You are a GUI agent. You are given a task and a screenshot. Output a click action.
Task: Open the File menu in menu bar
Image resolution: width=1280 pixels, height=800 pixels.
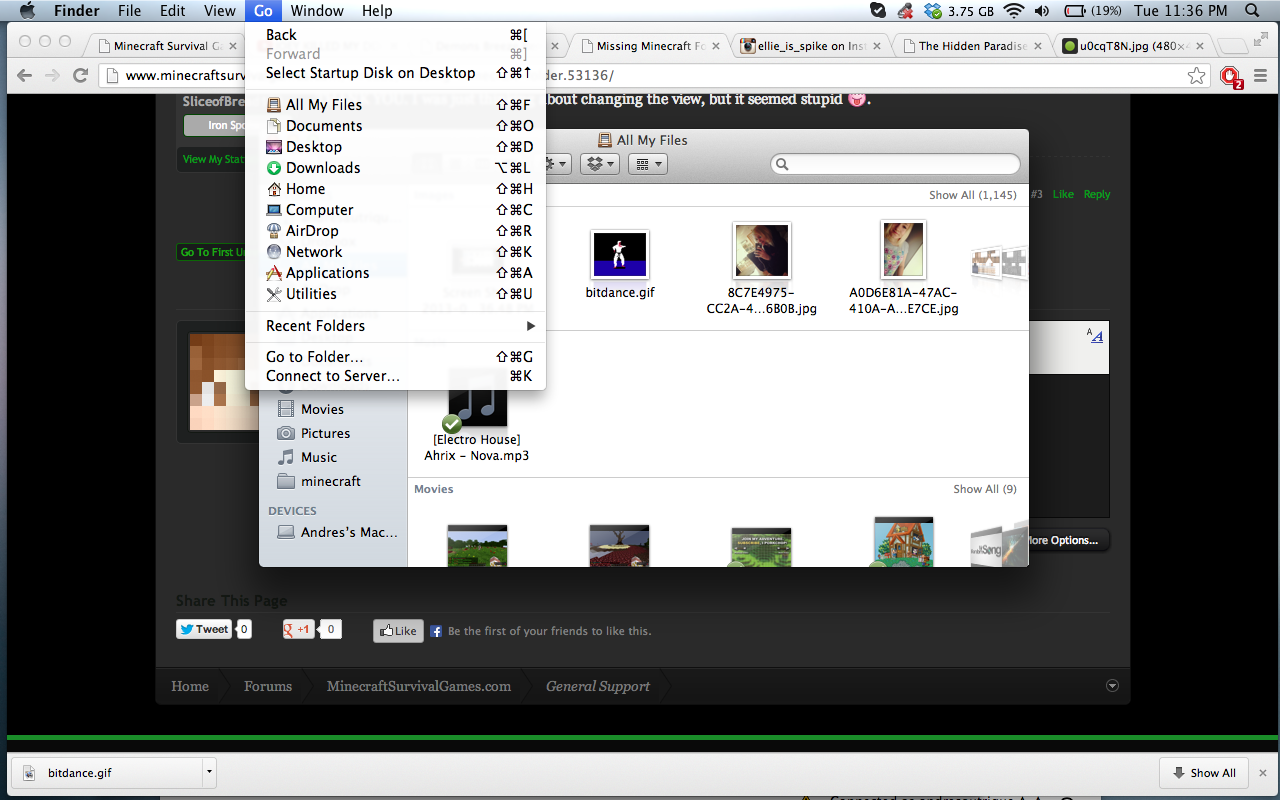[x=129, y=11]
